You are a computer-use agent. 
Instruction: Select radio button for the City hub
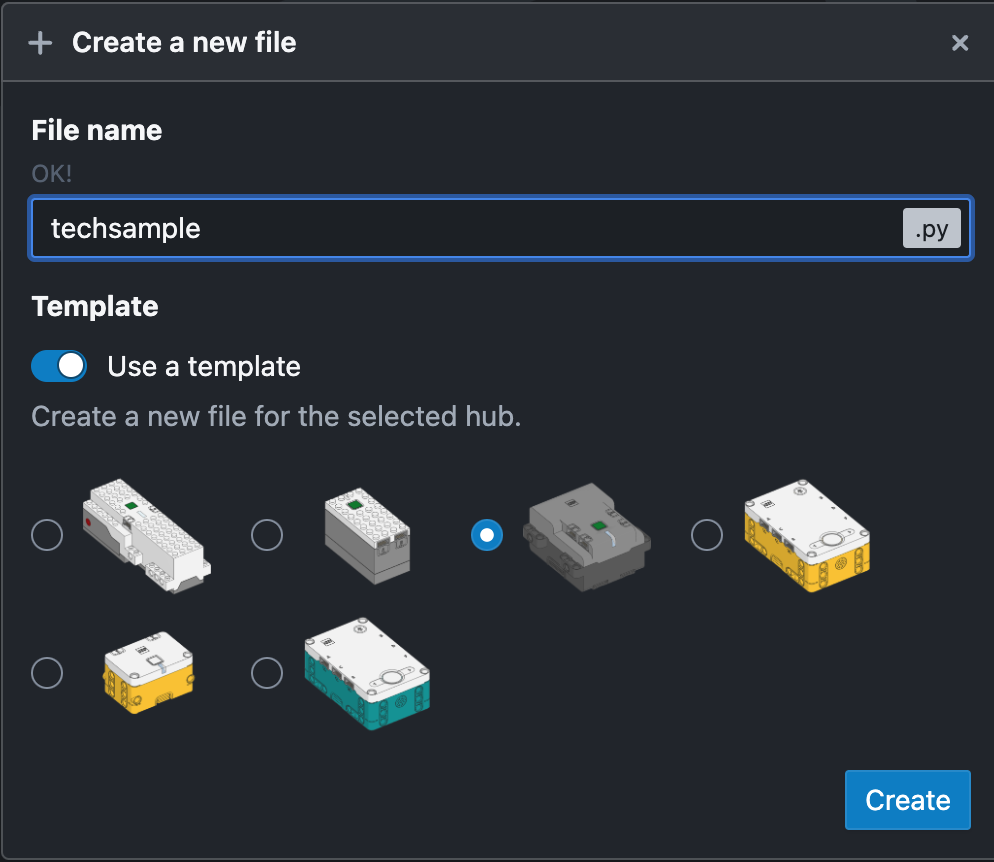point(267,535)
